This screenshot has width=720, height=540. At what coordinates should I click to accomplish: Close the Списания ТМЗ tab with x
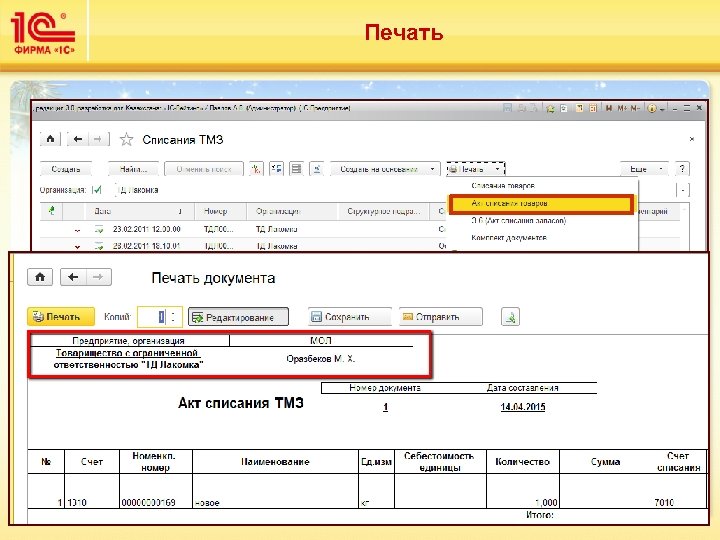pyautogui.click(x=692, y=139)
